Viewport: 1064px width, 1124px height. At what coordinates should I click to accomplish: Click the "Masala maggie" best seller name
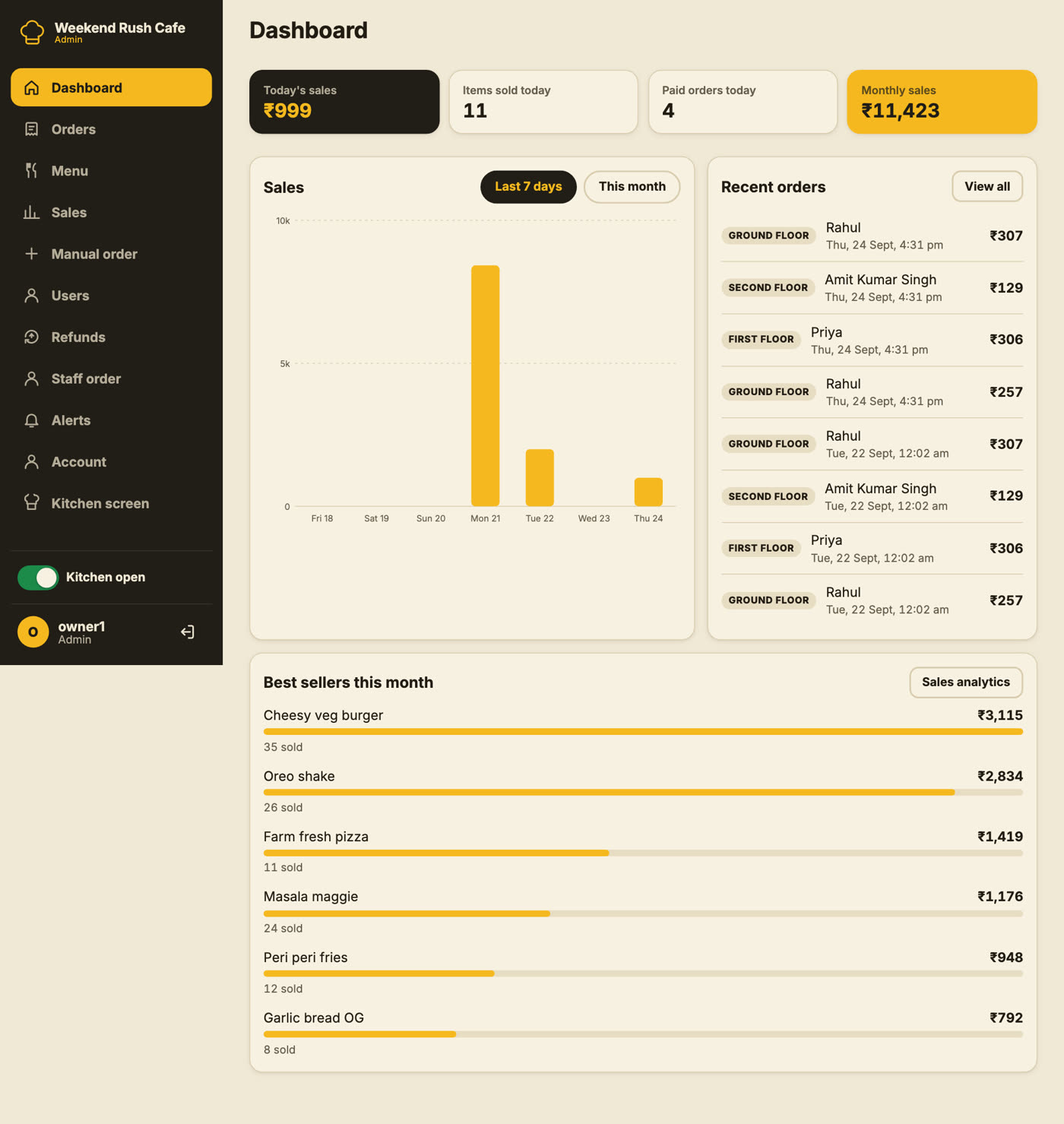311,897
